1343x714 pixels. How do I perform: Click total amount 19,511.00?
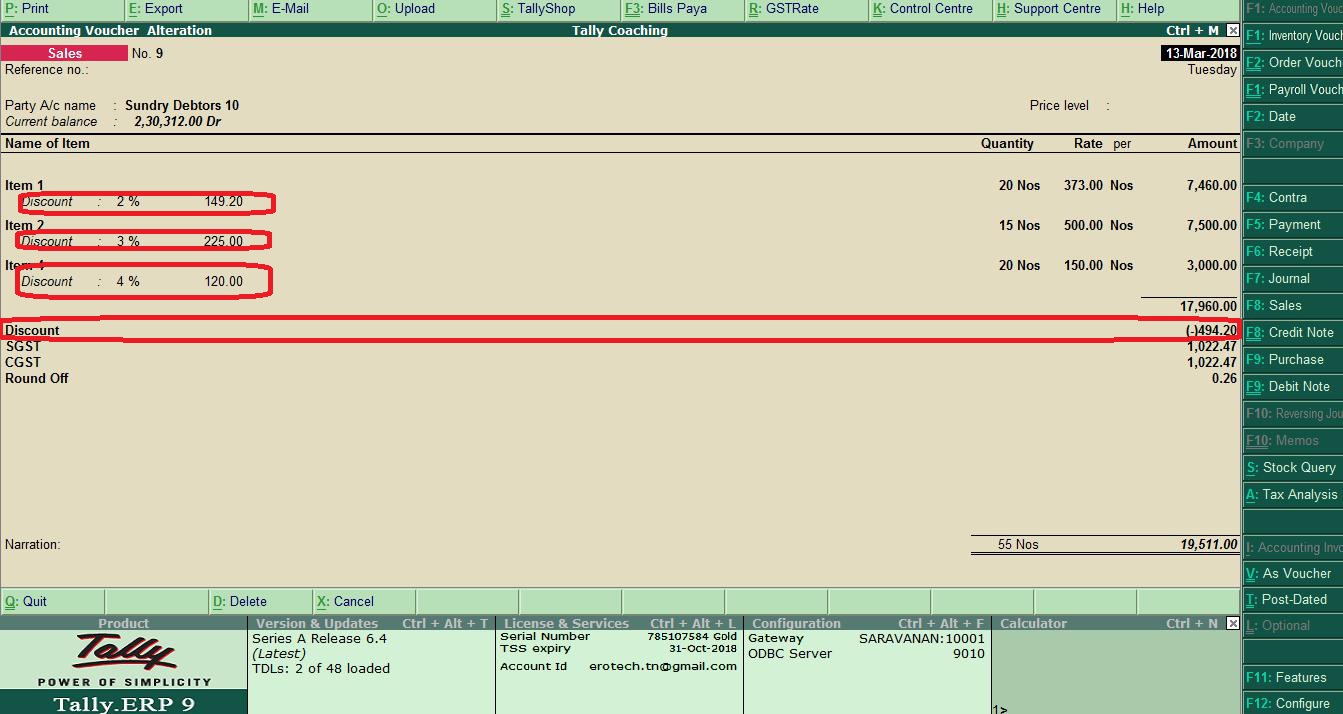pyautogui.click(x=1209, y=545)
